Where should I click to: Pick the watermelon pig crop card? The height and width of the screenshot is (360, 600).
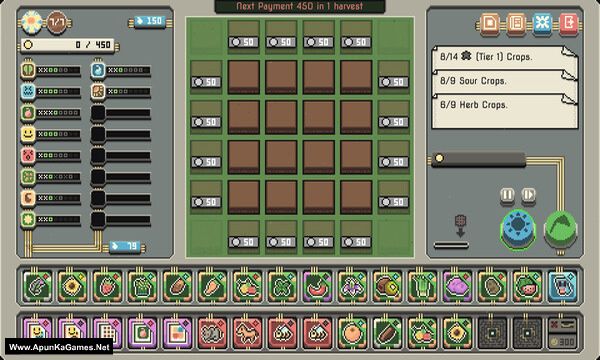click(x=528, y=287)
